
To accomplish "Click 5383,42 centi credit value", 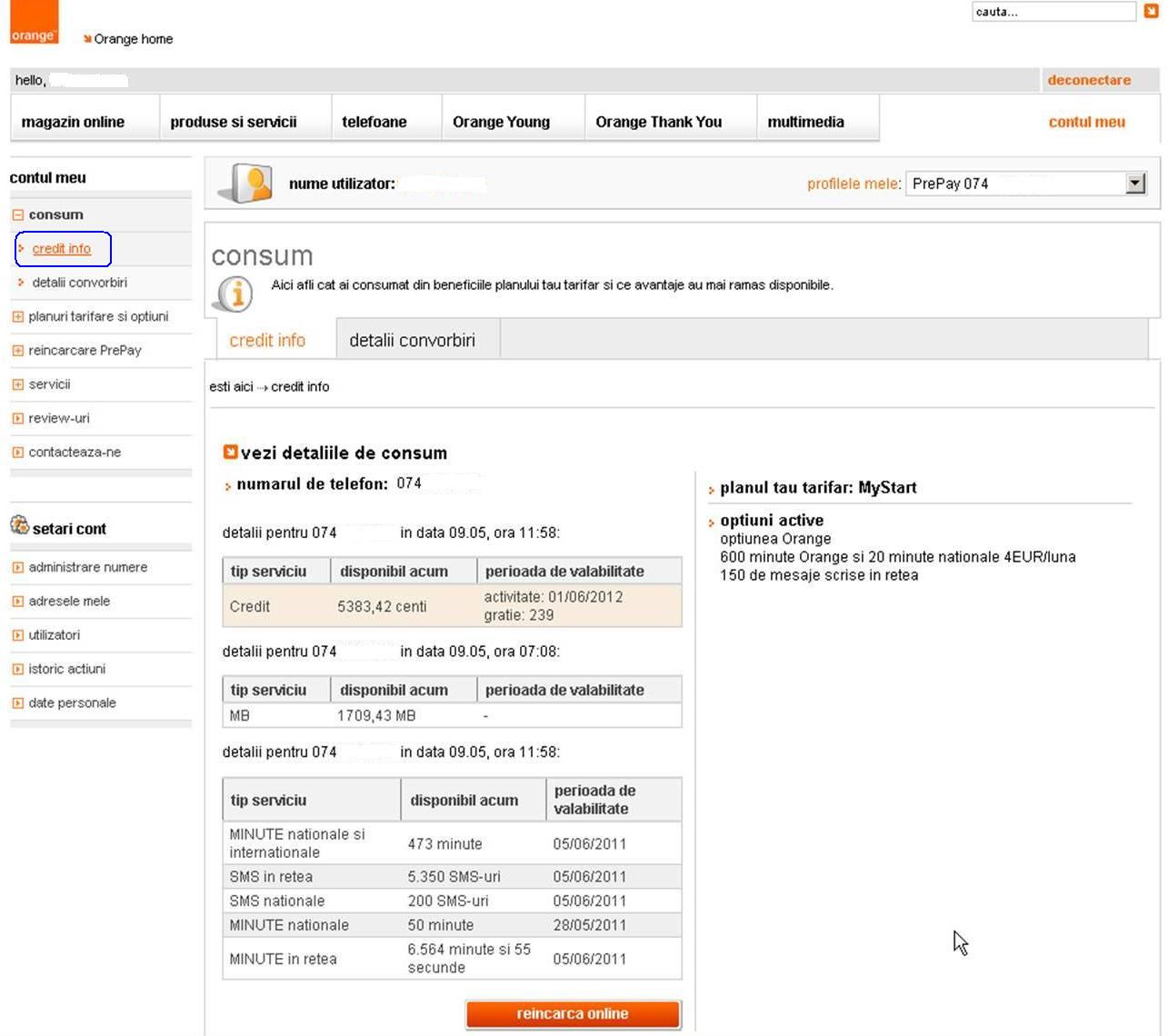I will pos(382,606).
